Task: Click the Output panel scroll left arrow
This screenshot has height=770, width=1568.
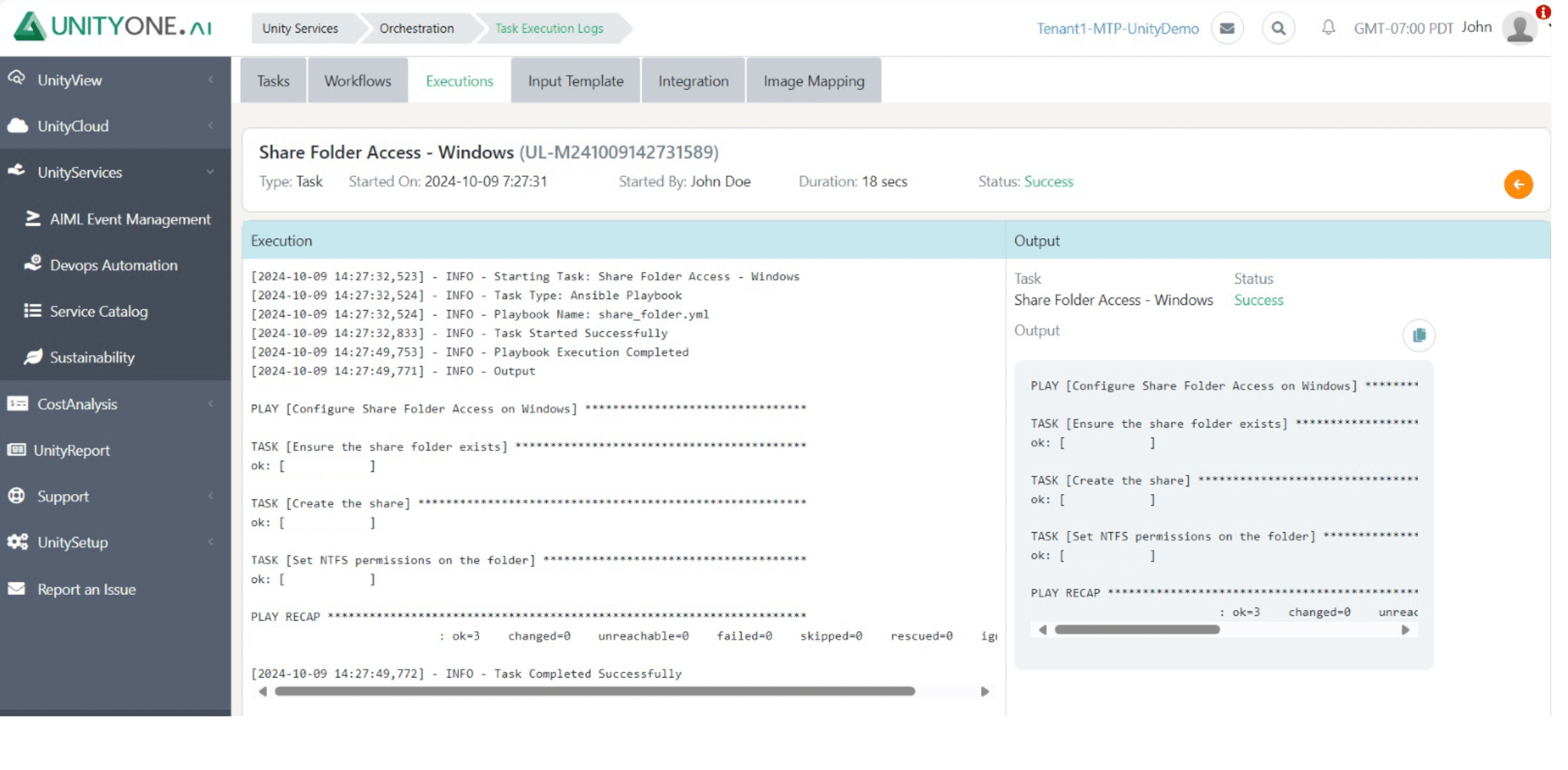Action: [x=1042, y=629]
